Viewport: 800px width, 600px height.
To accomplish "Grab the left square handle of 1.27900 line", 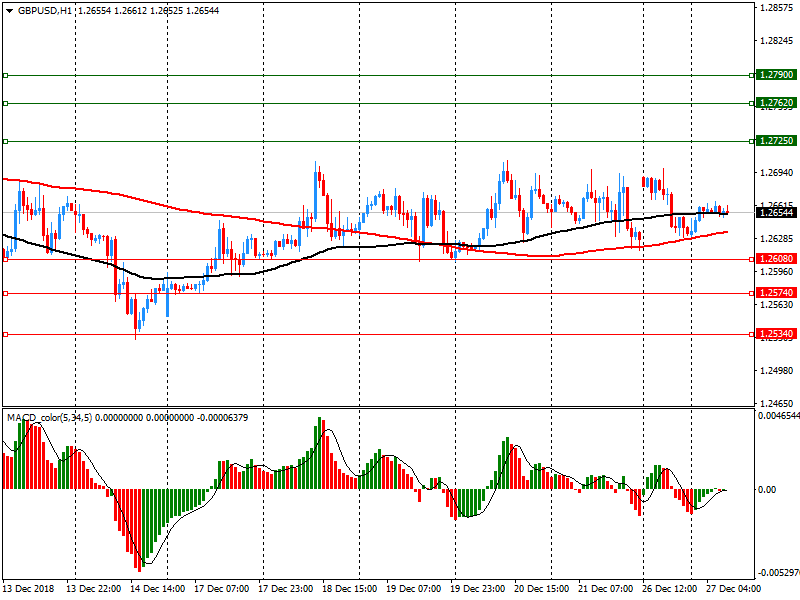I will 5,75.
